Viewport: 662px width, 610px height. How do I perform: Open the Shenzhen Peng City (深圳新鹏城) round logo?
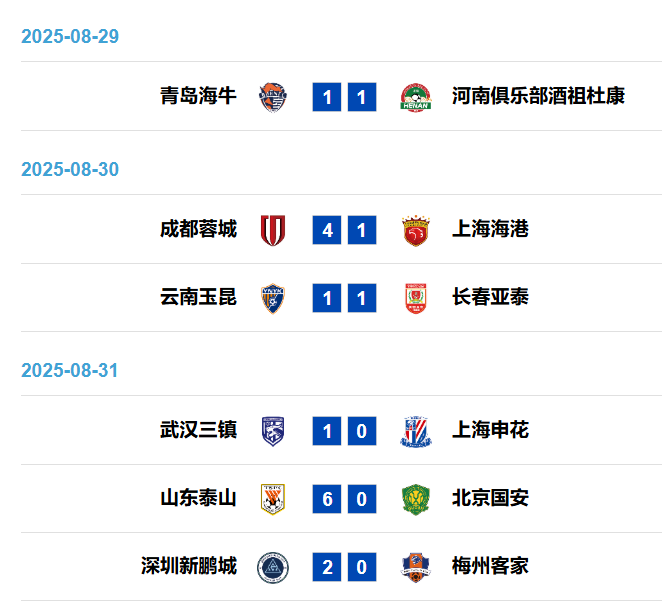(x=273, y=567)
